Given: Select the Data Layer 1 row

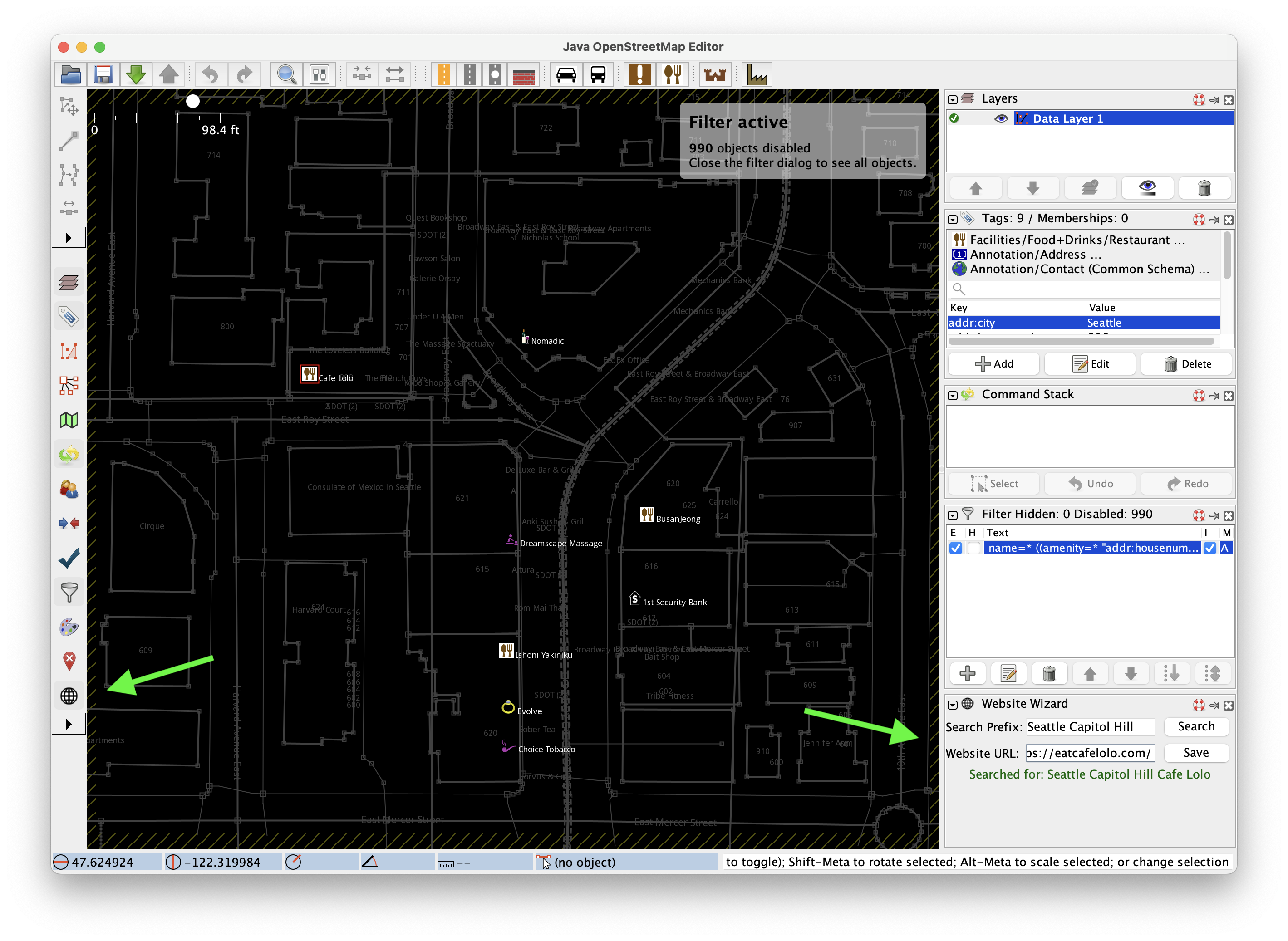Looking at the screenshot, I should (1090, 118).
